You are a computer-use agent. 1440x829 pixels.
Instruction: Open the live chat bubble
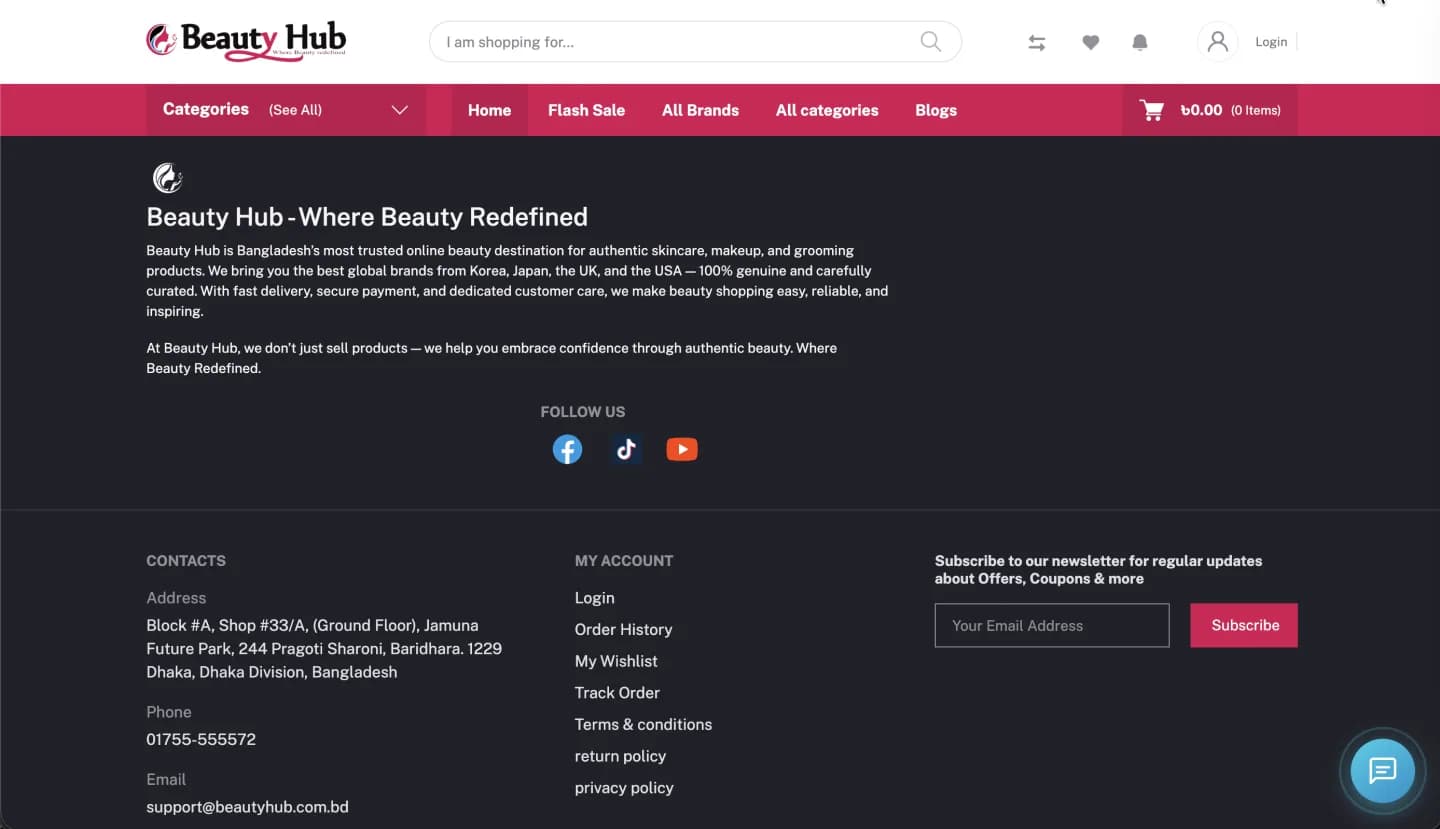[1382, 771]
